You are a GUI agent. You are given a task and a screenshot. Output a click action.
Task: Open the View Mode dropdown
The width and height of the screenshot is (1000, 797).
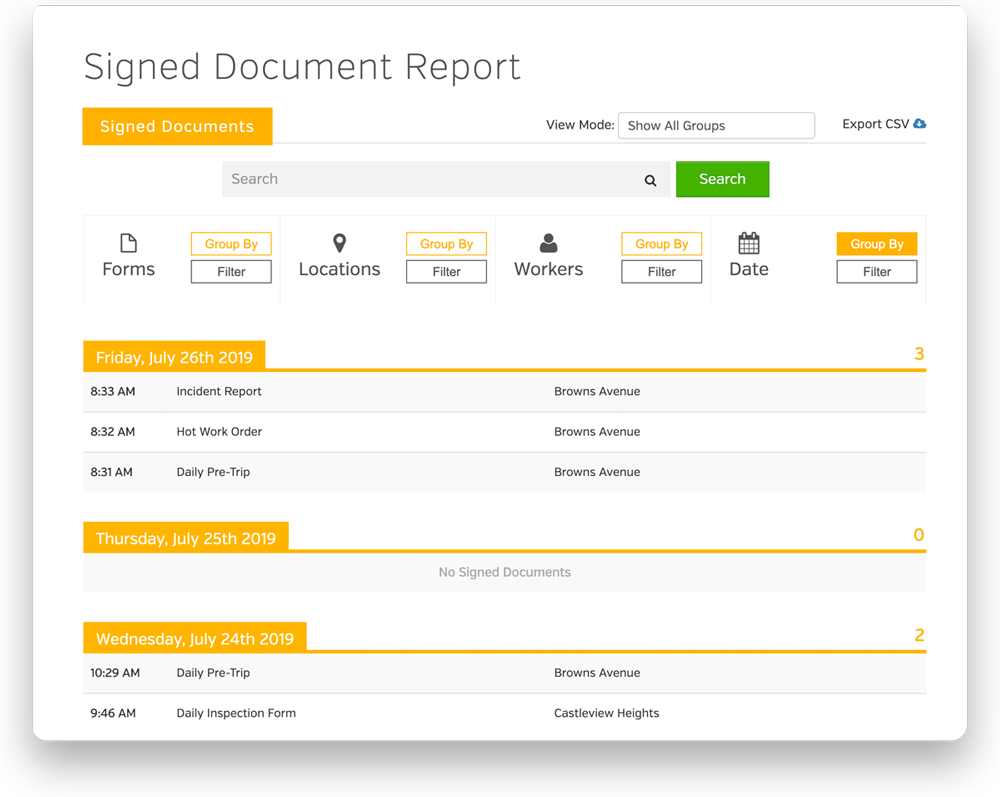click(716, 125)
